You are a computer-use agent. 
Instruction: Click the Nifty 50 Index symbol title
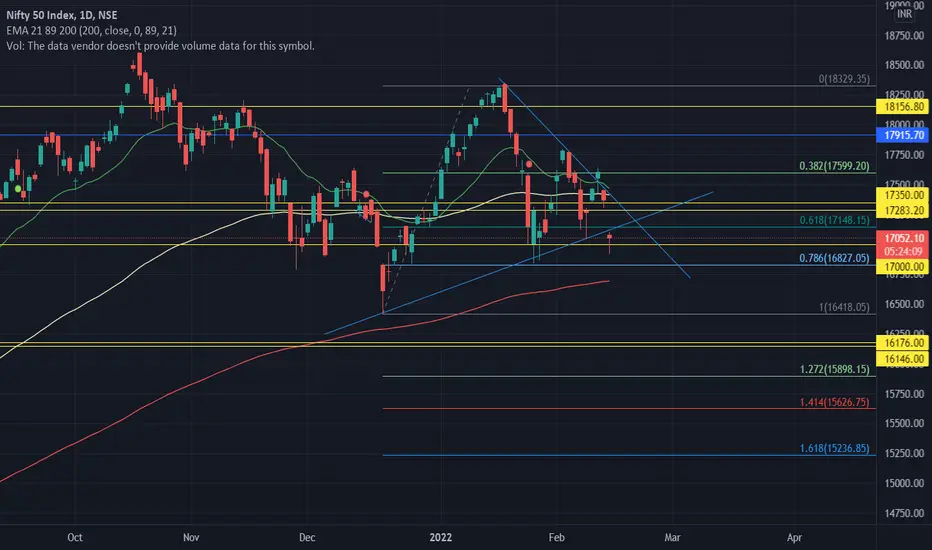click(62, 15)
